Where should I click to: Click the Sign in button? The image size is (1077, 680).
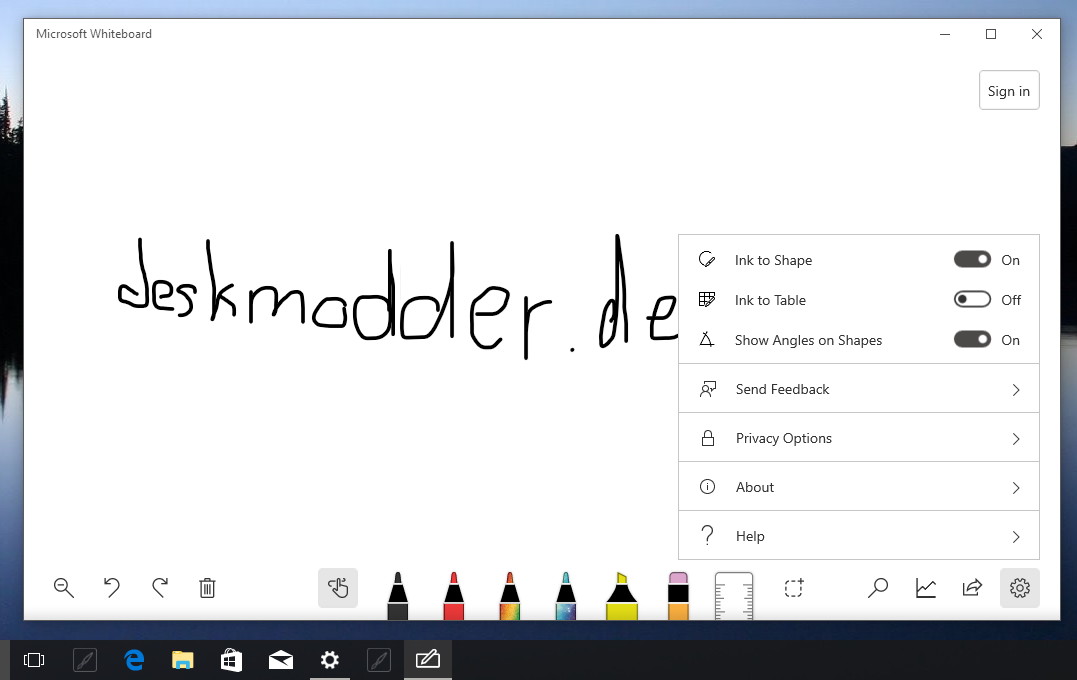pyautogui.click(x=1009, y=90)
